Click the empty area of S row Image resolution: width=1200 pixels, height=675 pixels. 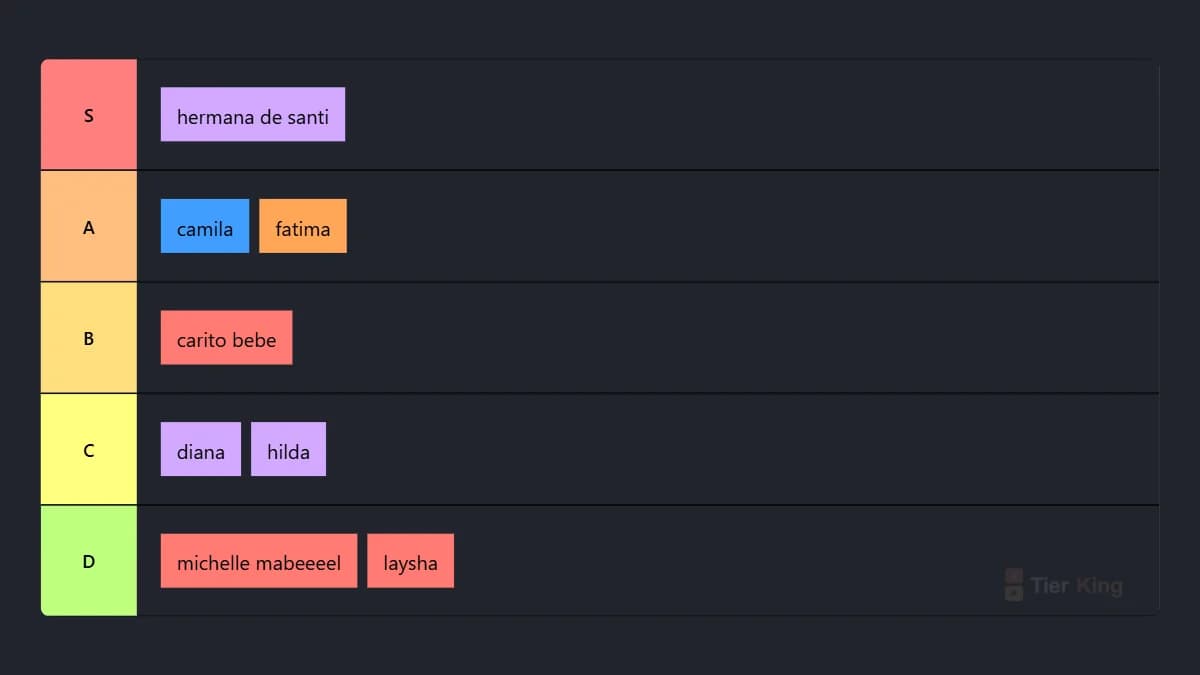[750, 115]
